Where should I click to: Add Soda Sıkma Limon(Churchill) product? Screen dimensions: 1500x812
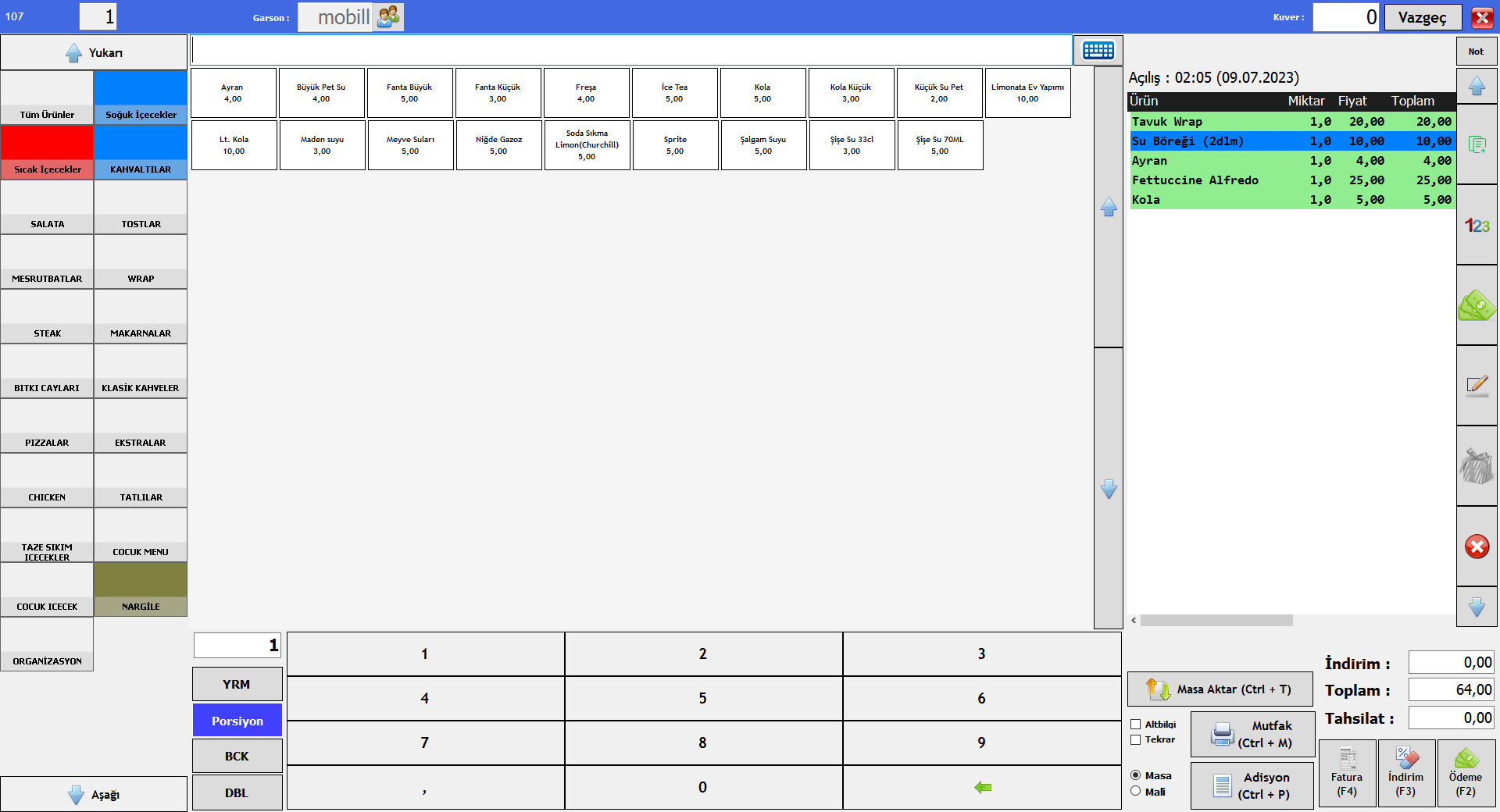pos(587,145)
